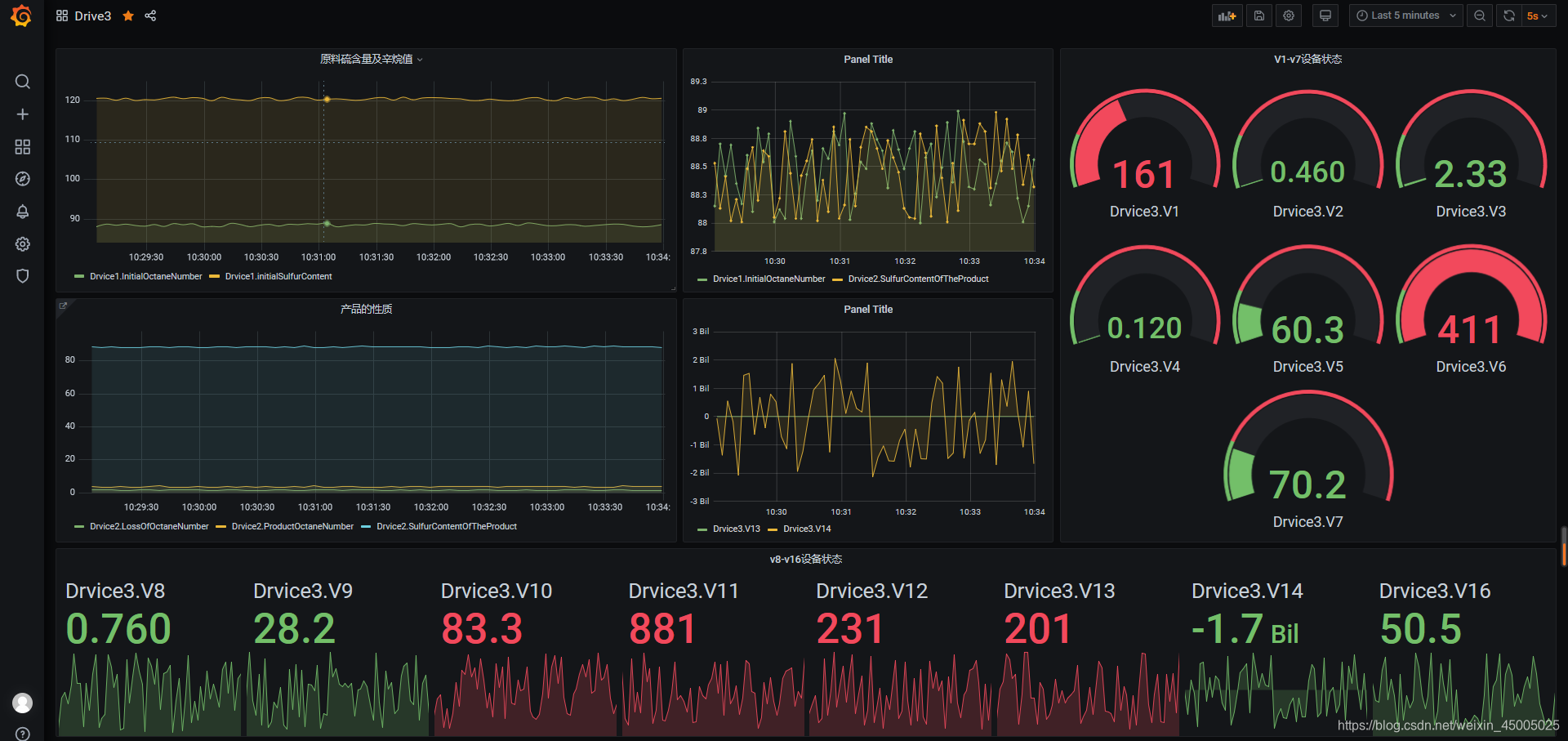Click the Drive3 dashboard title

click(x=93, y=16)
